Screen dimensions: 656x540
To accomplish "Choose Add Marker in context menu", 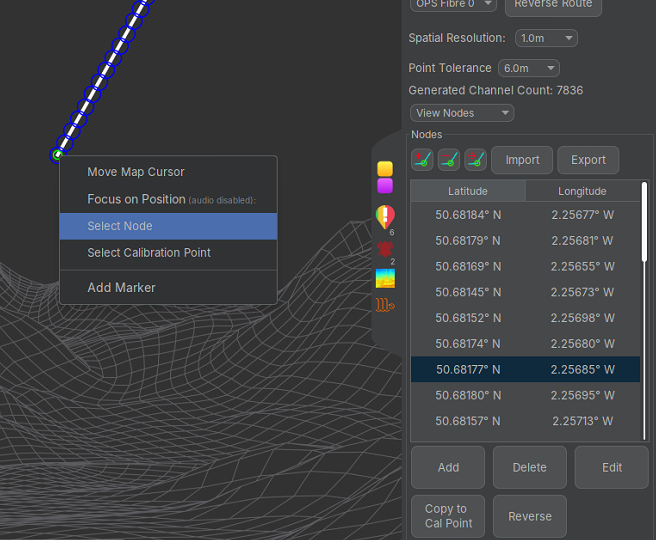I will (x=168, y=288).
